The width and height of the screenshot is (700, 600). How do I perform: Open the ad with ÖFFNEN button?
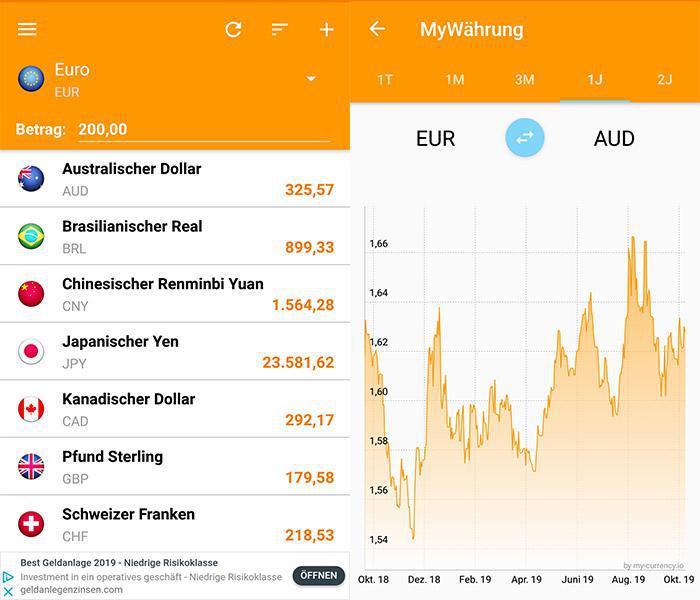319,576
